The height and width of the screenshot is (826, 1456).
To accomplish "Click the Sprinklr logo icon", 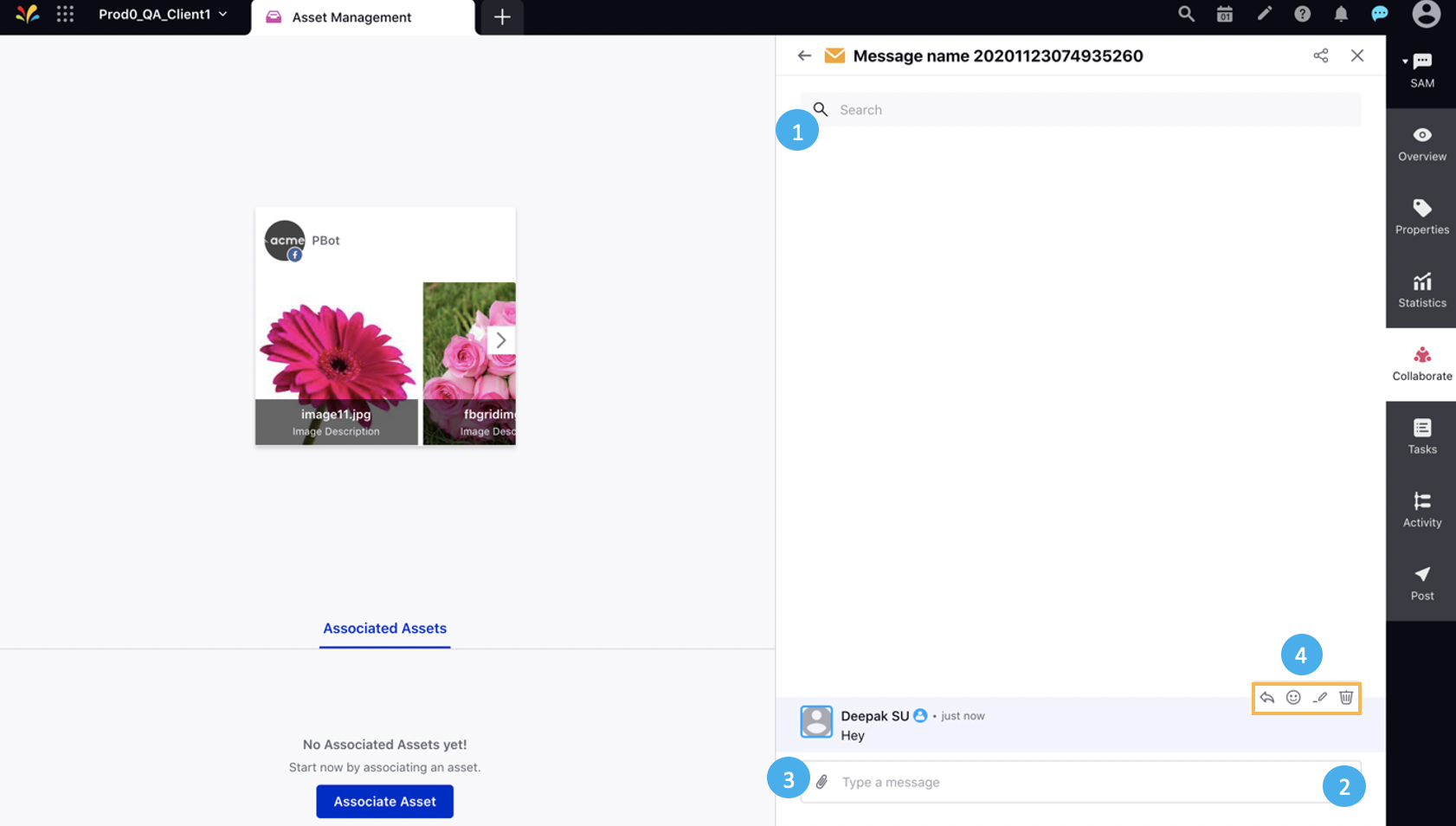I will (x=27, y=14).
